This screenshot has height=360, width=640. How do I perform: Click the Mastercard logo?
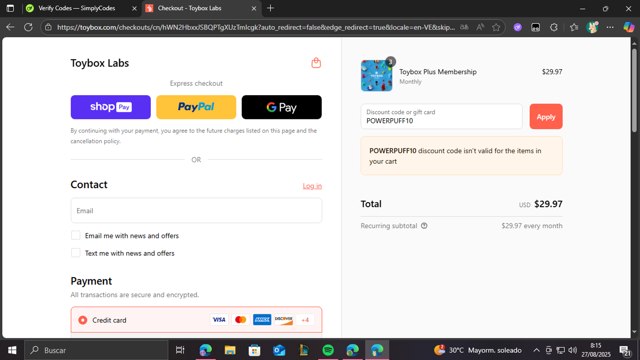tap(240, 320)
